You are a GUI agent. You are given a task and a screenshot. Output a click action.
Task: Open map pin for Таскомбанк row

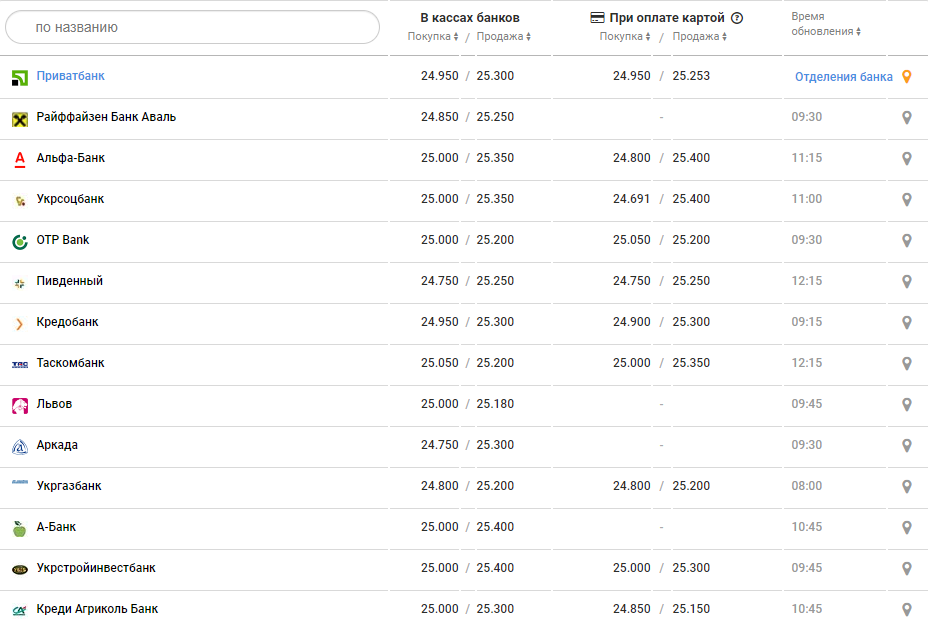906,364
